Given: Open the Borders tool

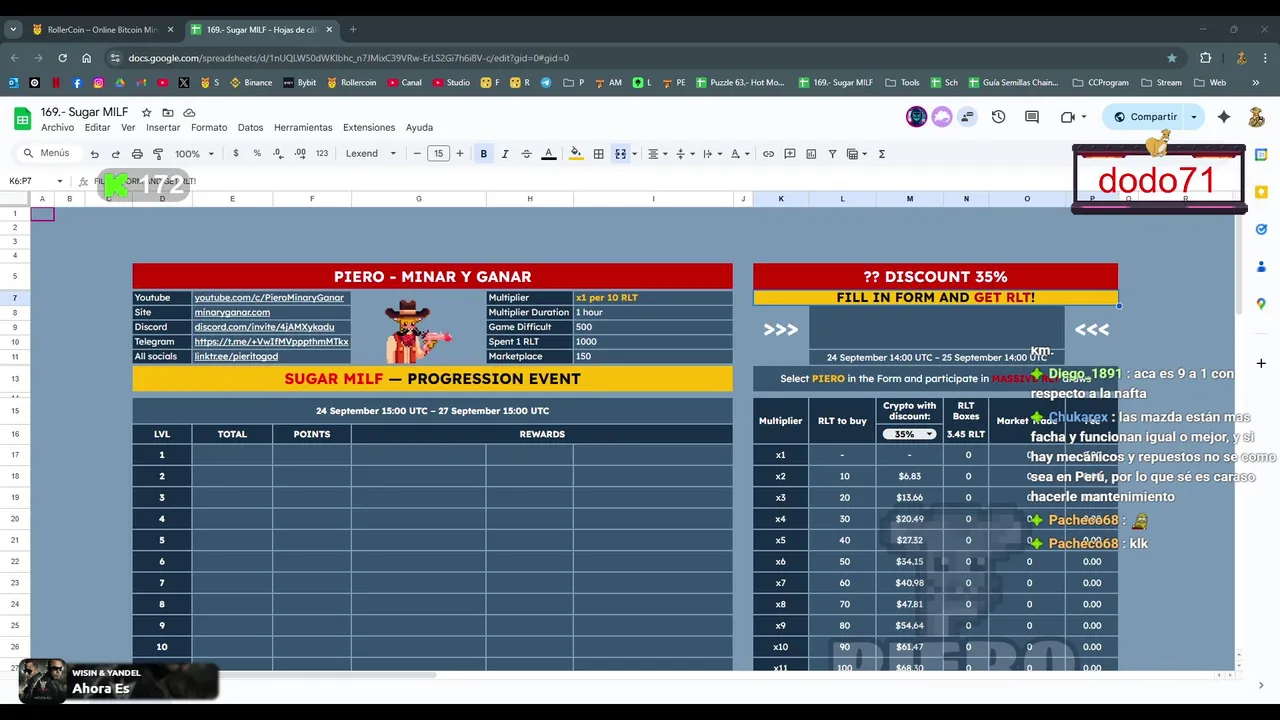Looking at the screenshot, I should [x=598, y=154].
